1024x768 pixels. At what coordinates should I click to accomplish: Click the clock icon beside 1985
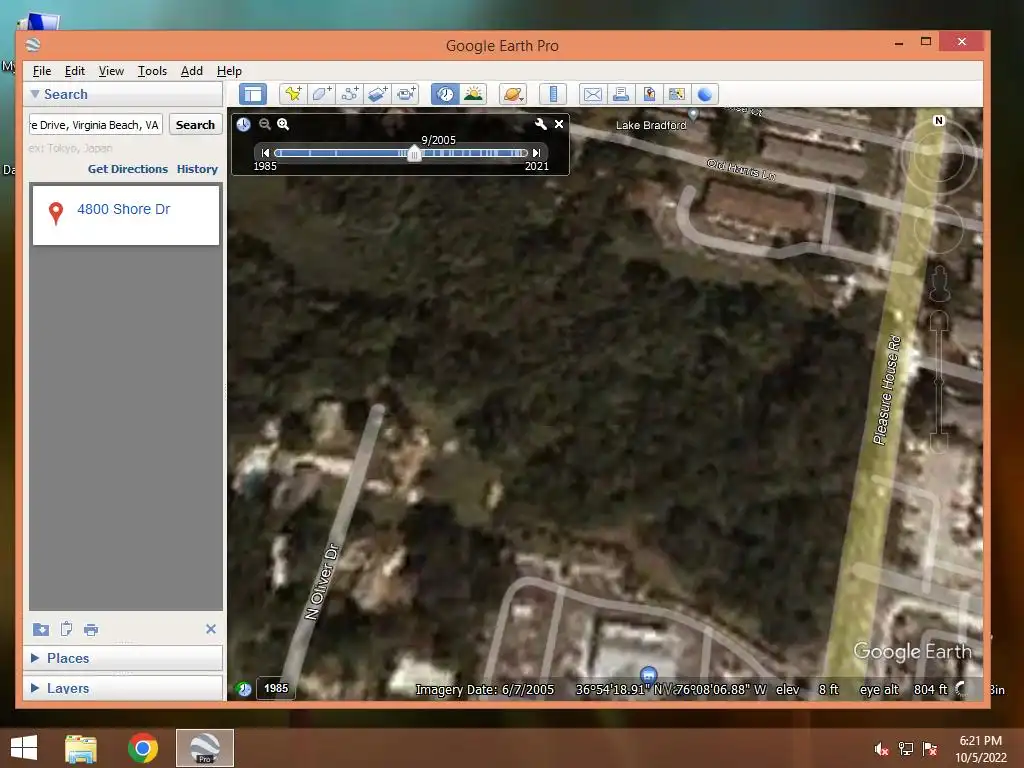(x=244, y=689)
